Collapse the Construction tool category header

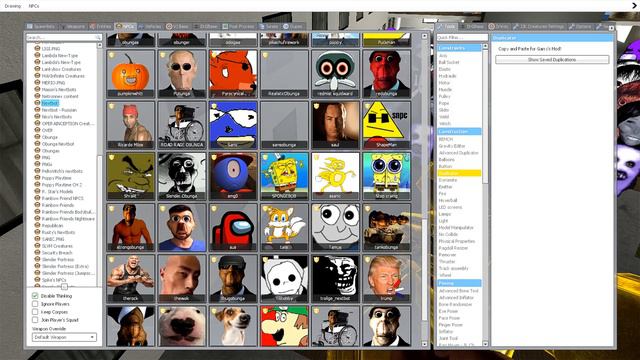[x=459, y=132]
